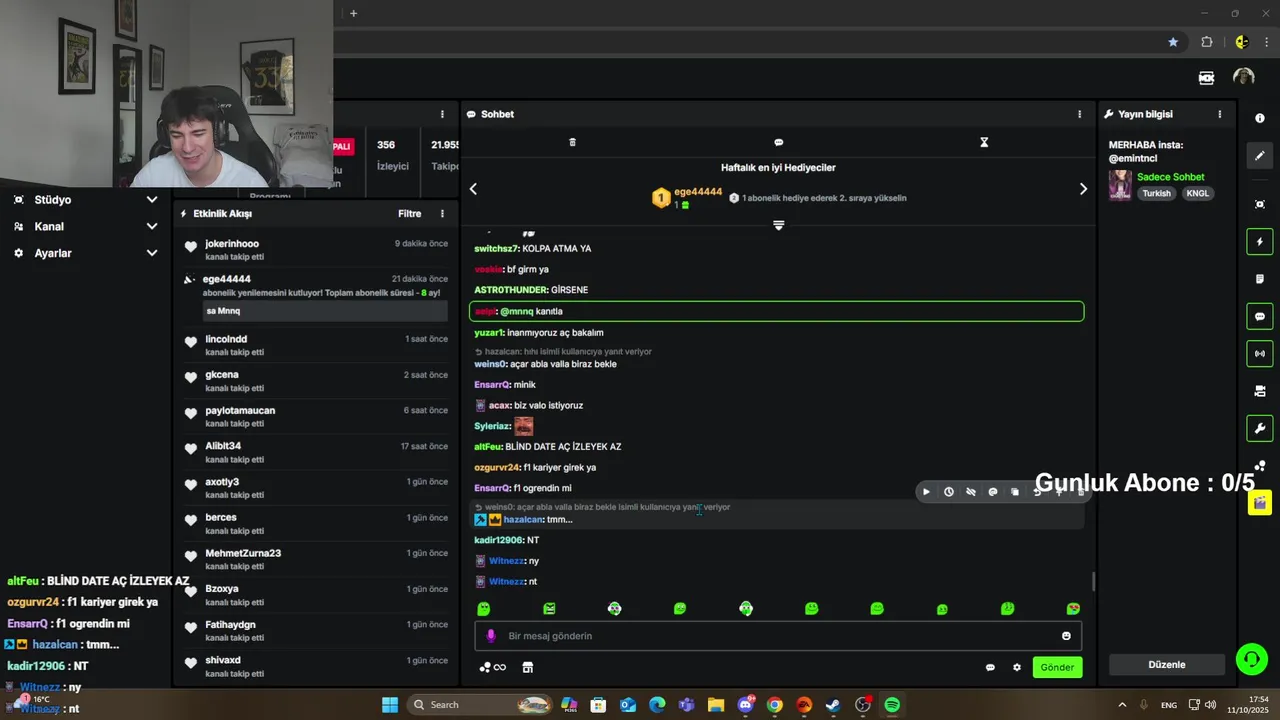This screenshot has height=720, width=1280.
Task: Click the chat scrollbar thumb
Action: pyautogui.click(x=1093, y=581)
